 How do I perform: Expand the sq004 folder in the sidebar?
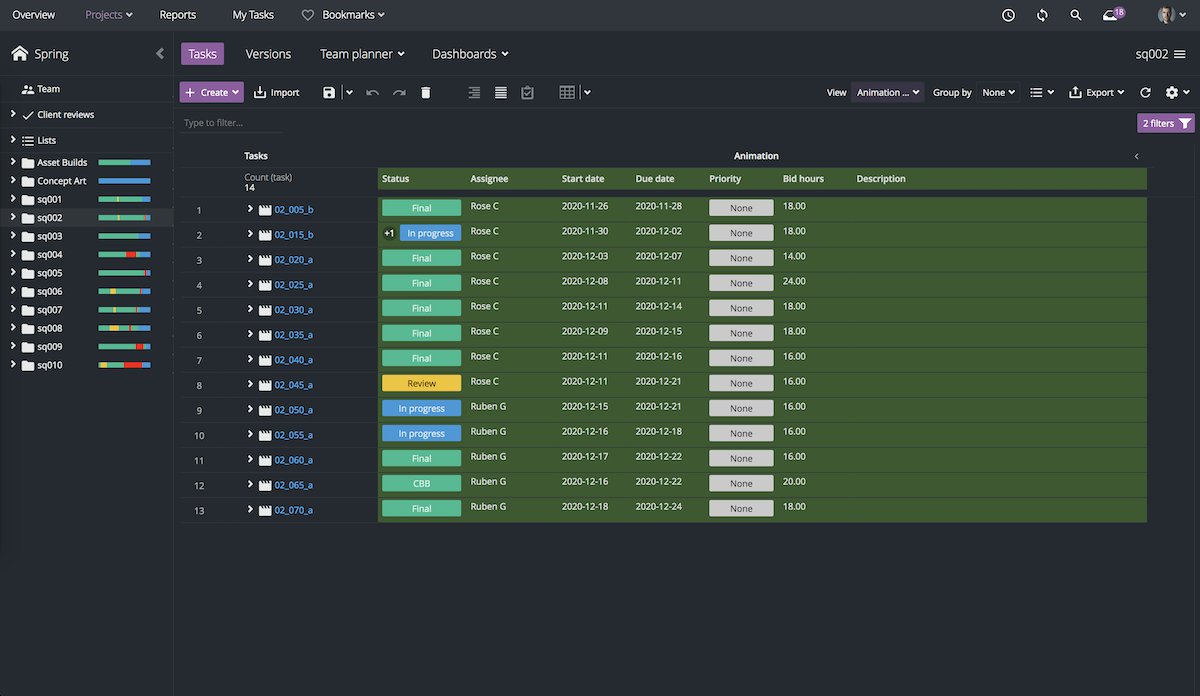click(14, 255)
